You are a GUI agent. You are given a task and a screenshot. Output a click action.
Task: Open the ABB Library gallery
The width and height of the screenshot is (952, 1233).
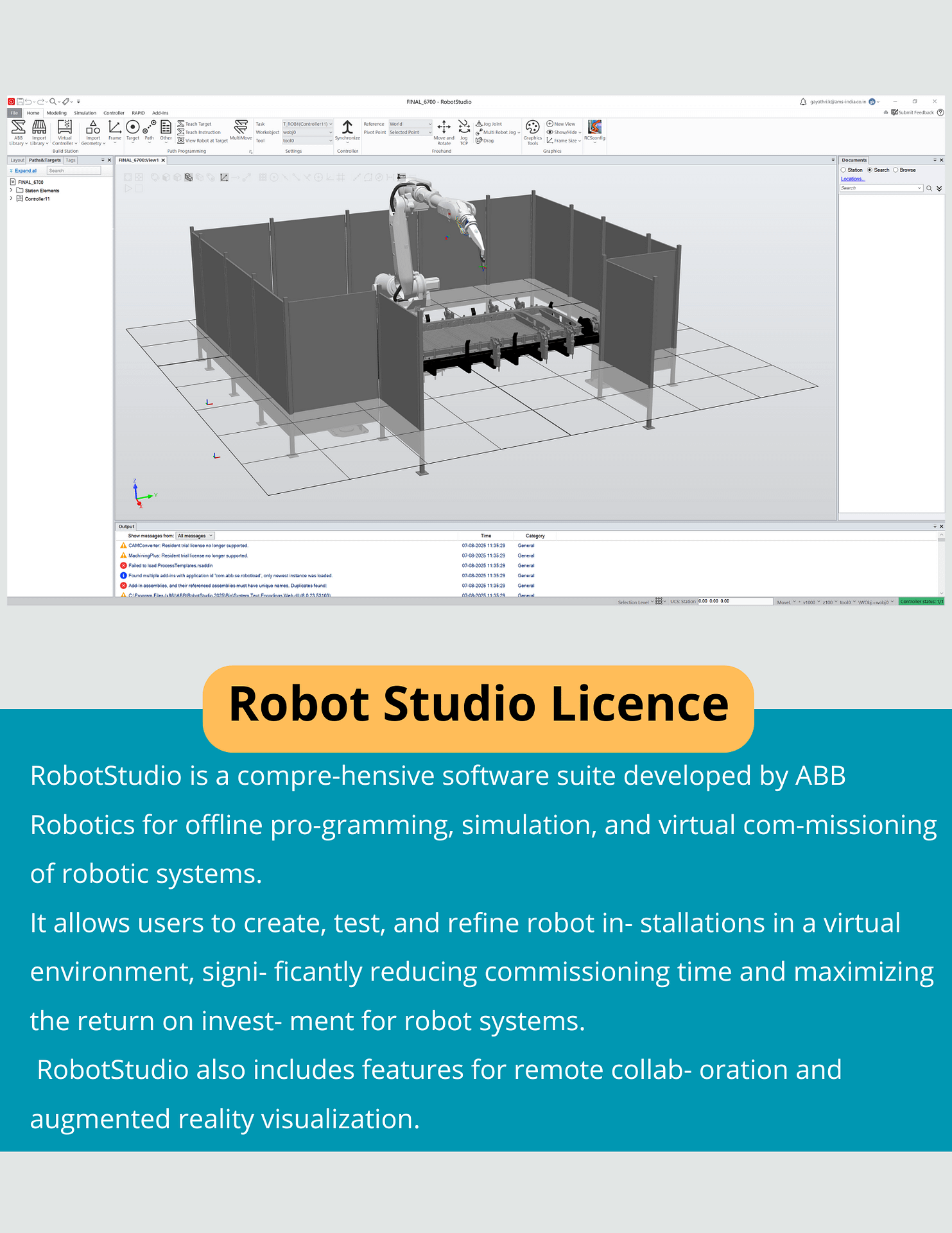tap(18, 132)
